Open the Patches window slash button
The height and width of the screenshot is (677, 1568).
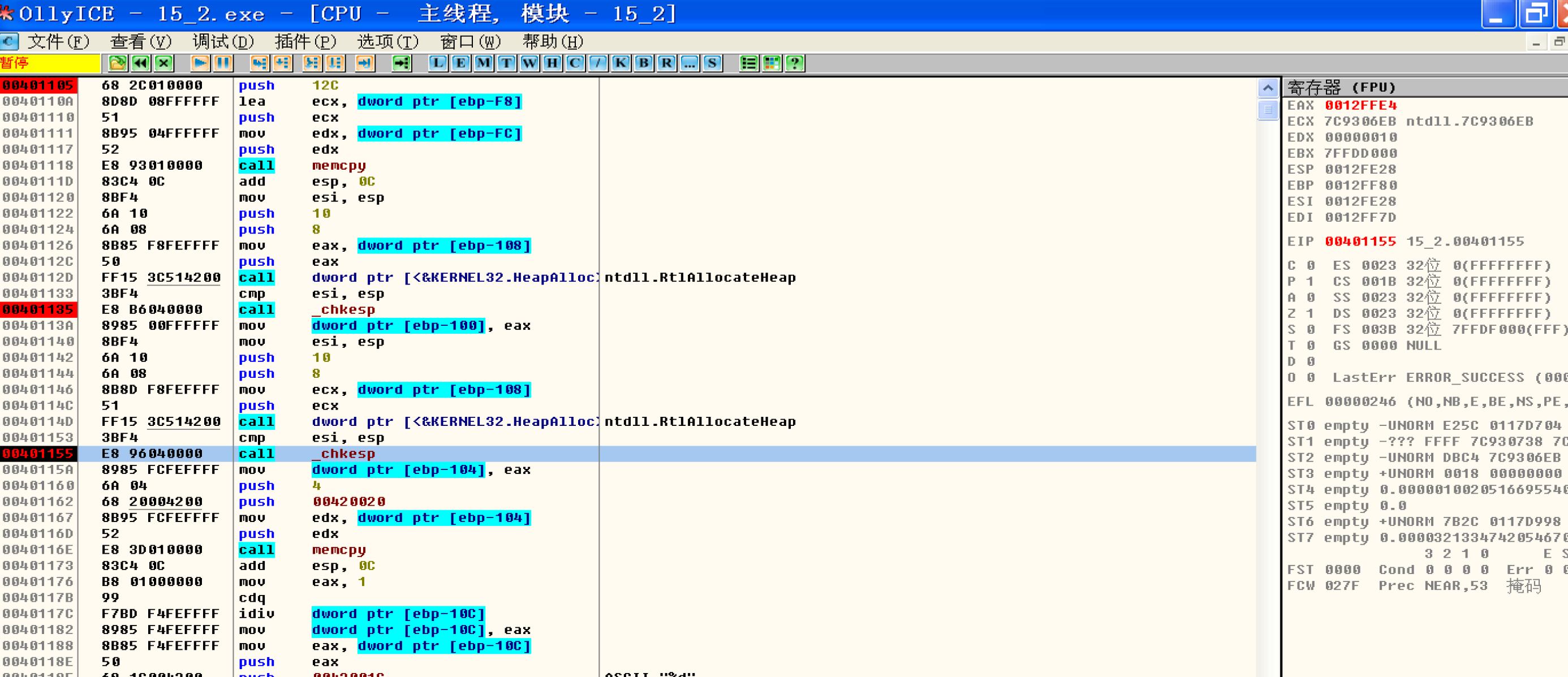coord(598,63)
